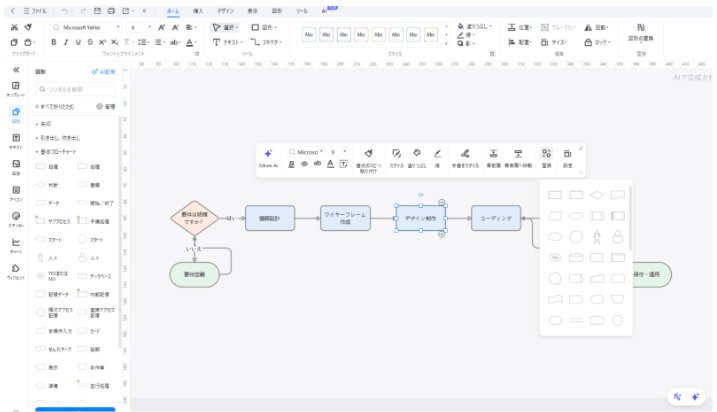Bring shape to front with 最前面
This screenshot has width=717, height=412.
(494, 156)
